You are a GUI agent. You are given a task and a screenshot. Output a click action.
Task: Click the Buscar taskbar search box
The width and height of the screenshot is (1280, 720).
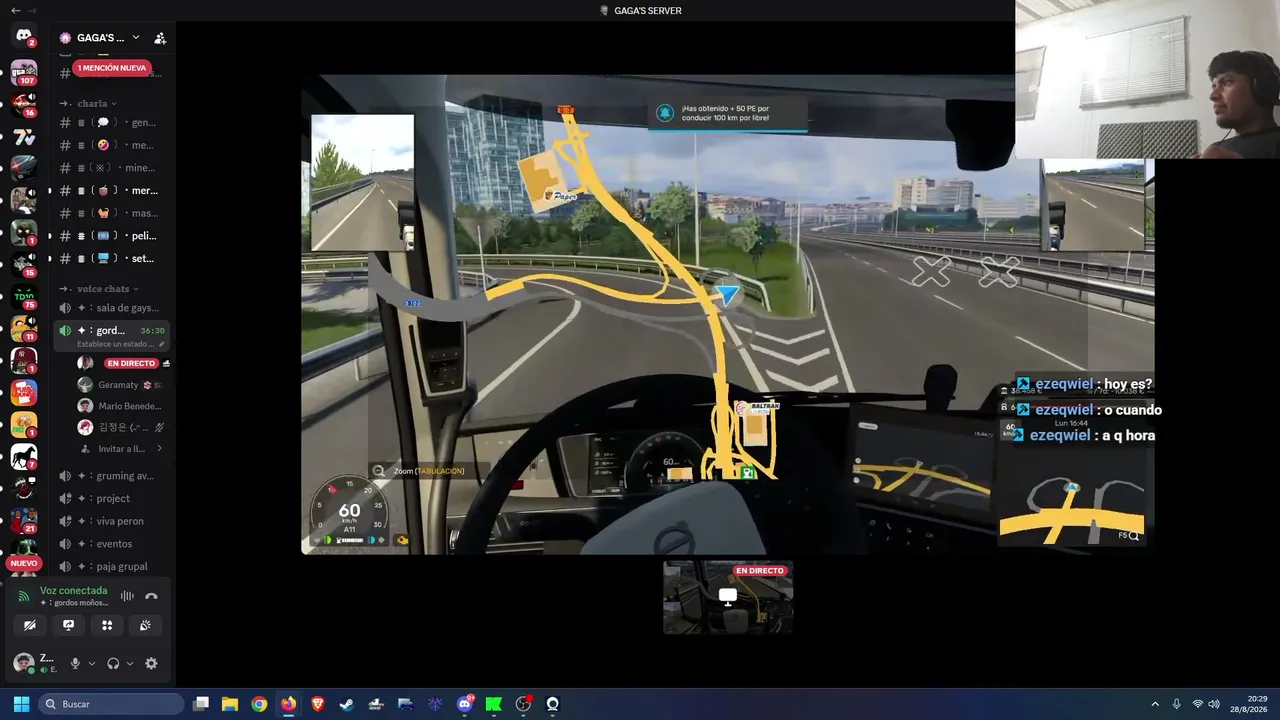click(x=112, y=704)
